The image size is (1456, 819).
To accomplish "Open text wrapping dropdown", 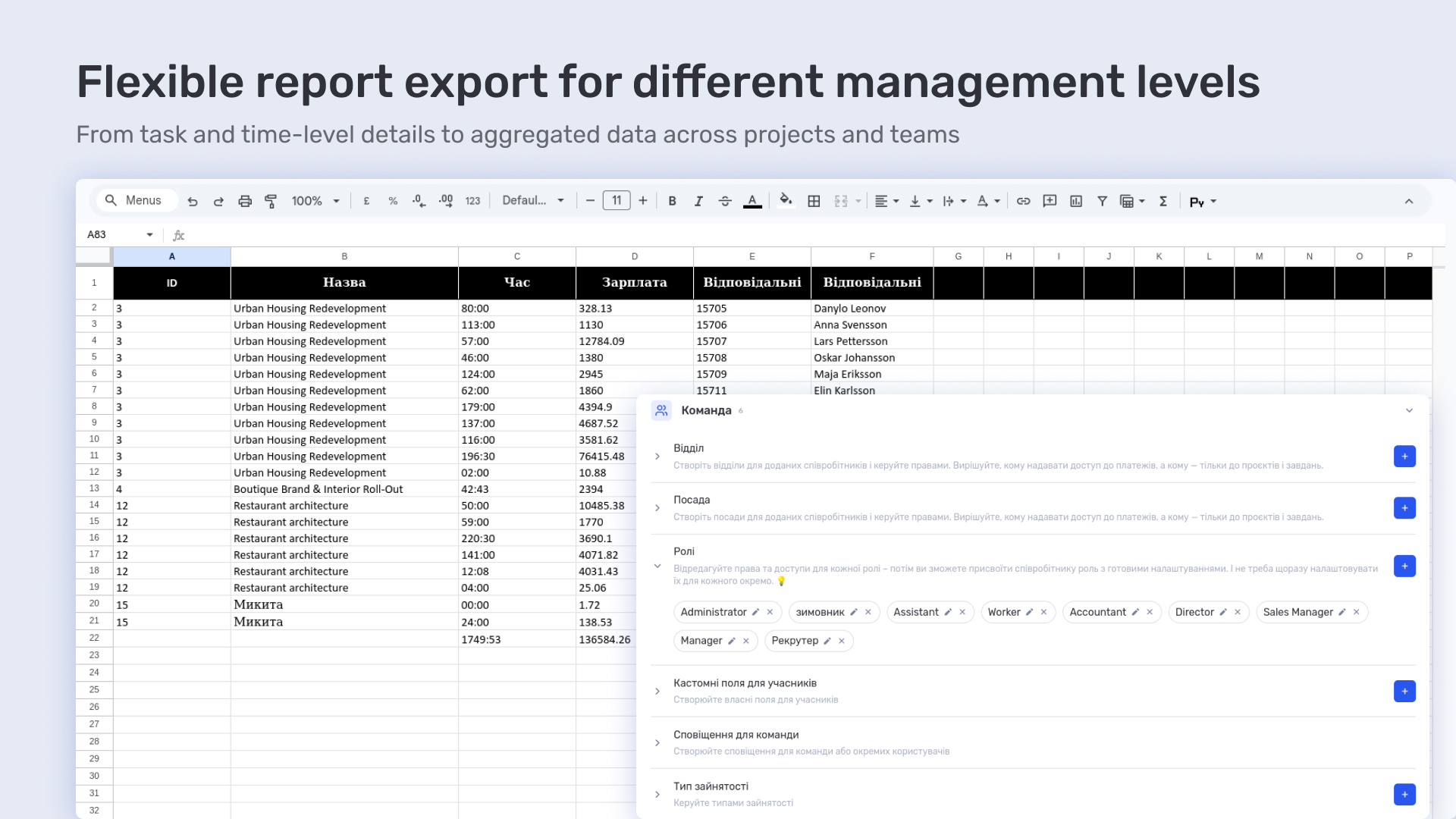I will [x=954, y=201].
